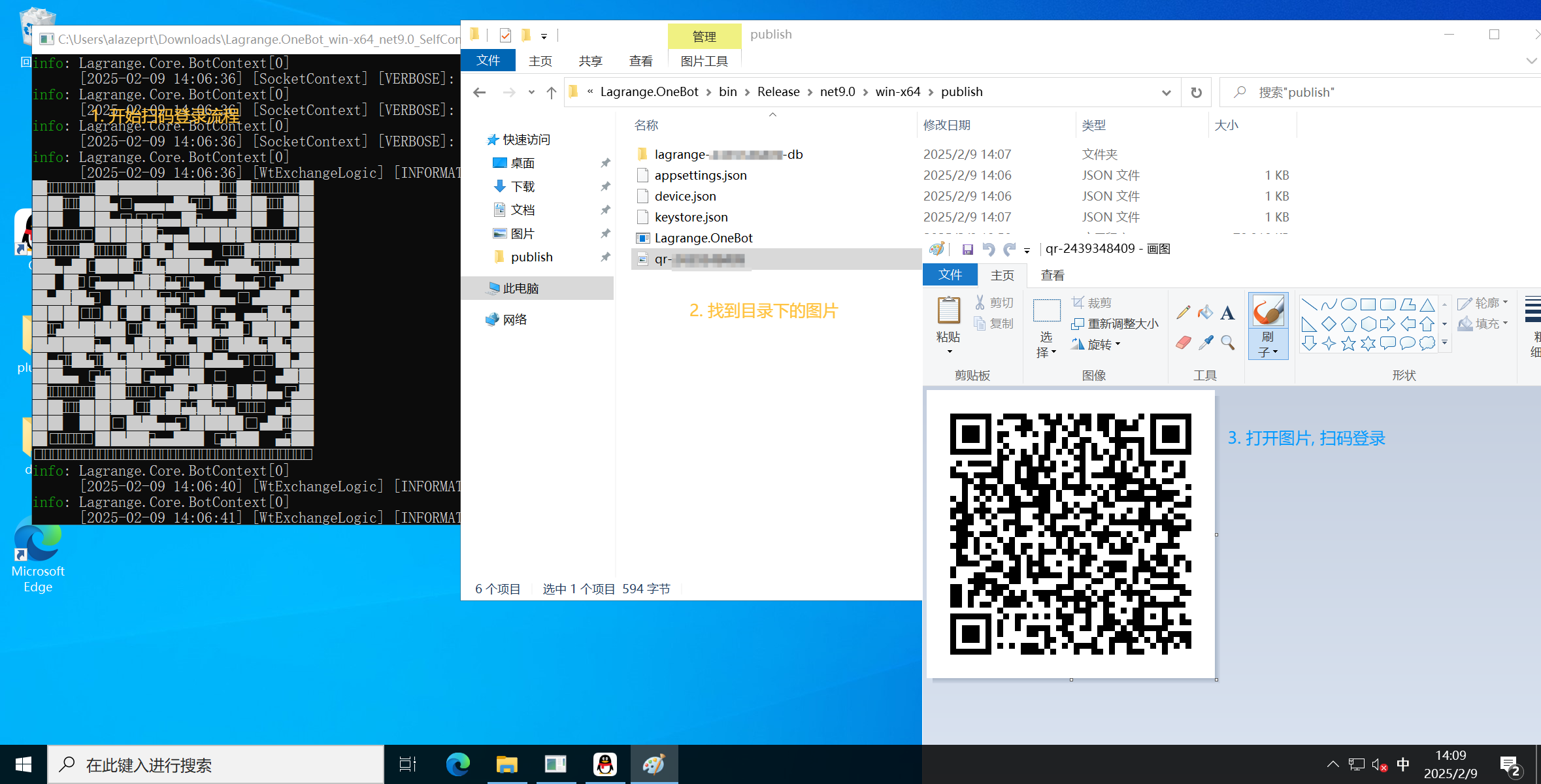
Task: Select the appsettings.json file
Action: (x=701, y=175)
